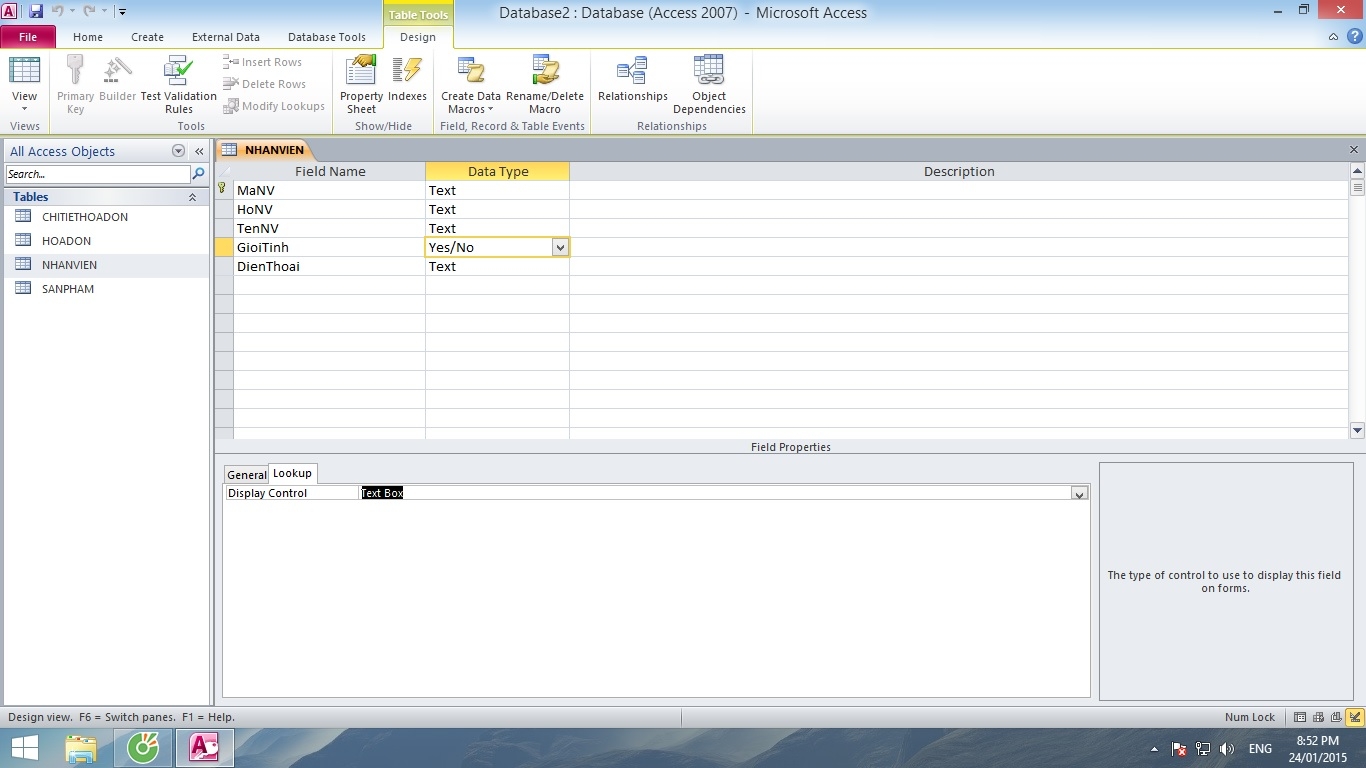
Task: Click the Rename/Delete Macro icon
Action: pyautogui.click(x=545, y=84)
